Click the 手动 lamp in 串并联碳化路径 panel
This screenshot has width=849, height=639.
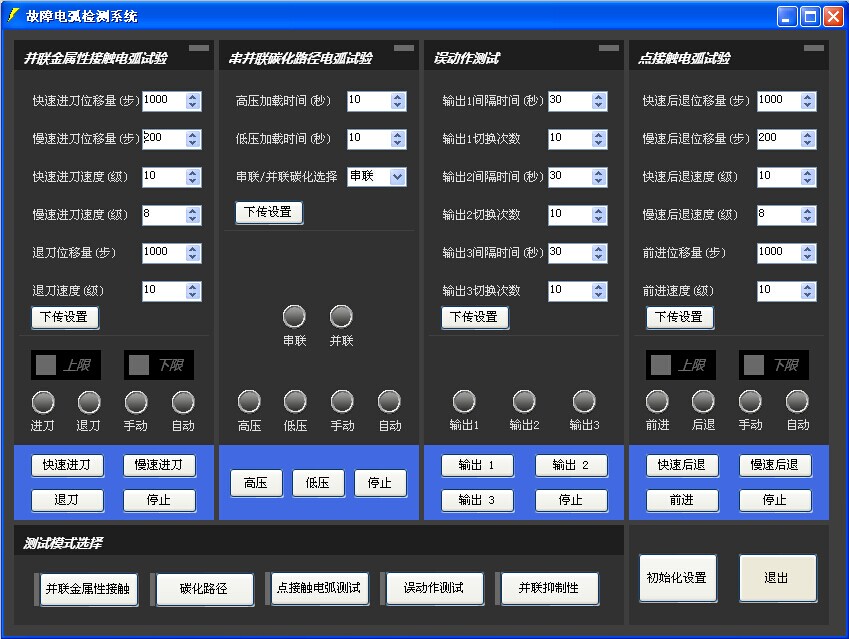(342, 402)
